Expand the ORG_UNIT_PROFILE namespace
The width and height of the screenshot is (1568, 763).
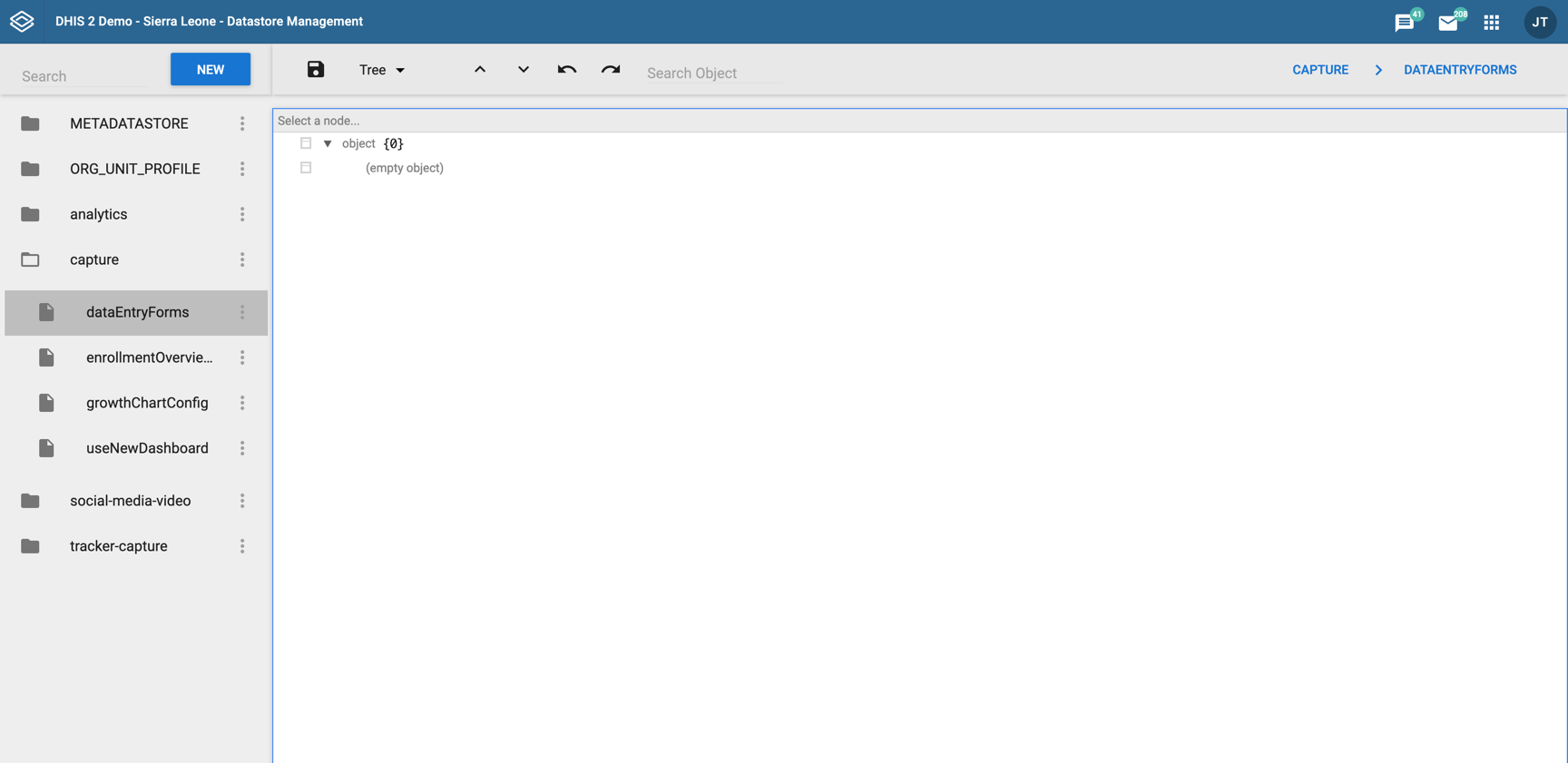135,169
